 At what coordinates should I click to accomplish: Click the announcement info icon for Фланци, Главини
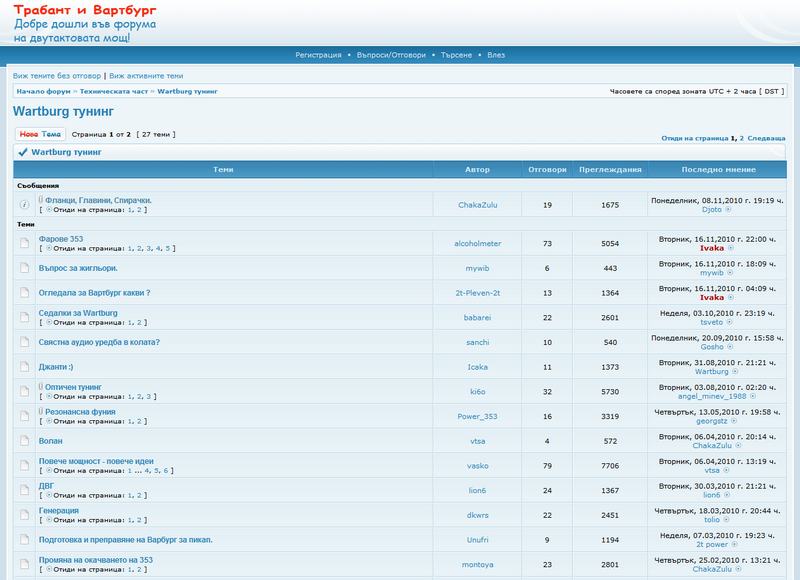click(24, 205)
